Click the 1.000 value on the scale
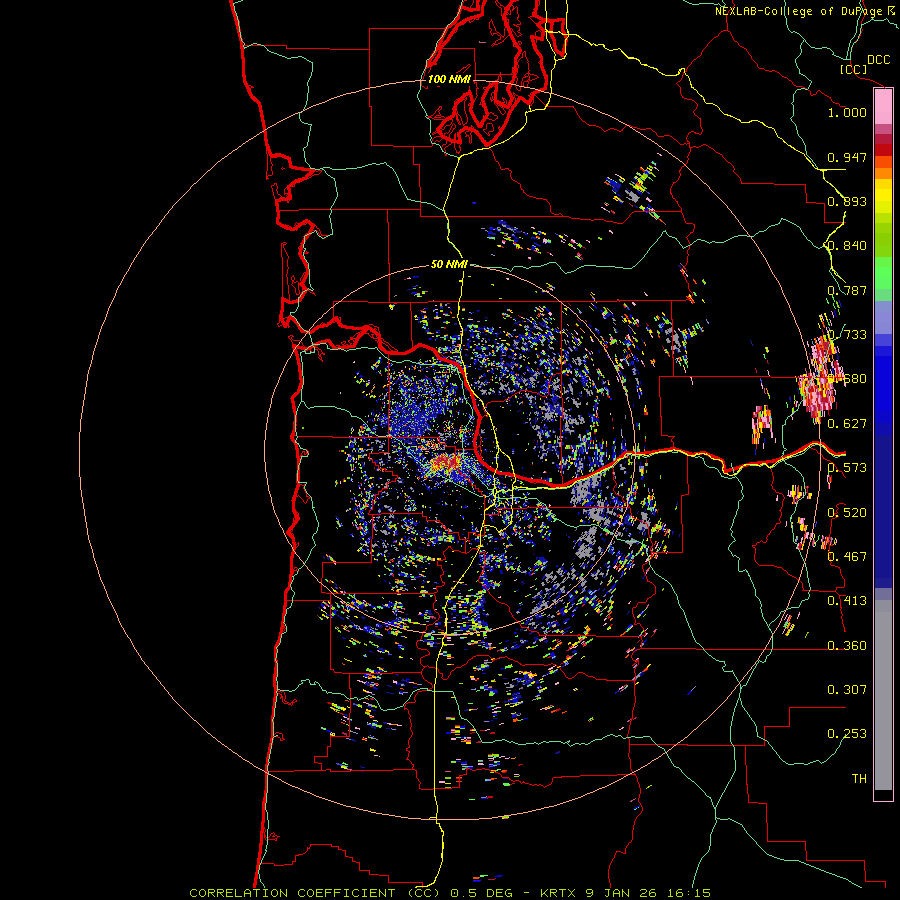 (x=847, y=112)
